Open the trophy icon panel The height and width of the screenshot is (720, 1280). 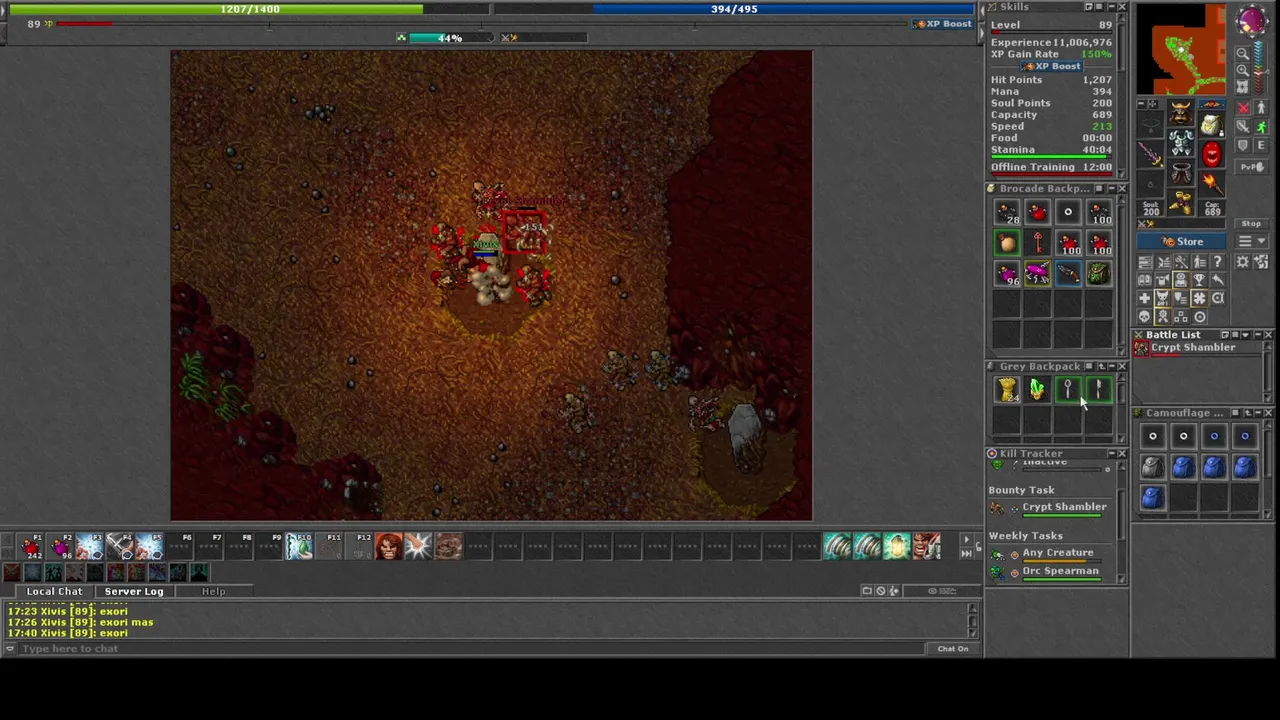[1199, 279]
